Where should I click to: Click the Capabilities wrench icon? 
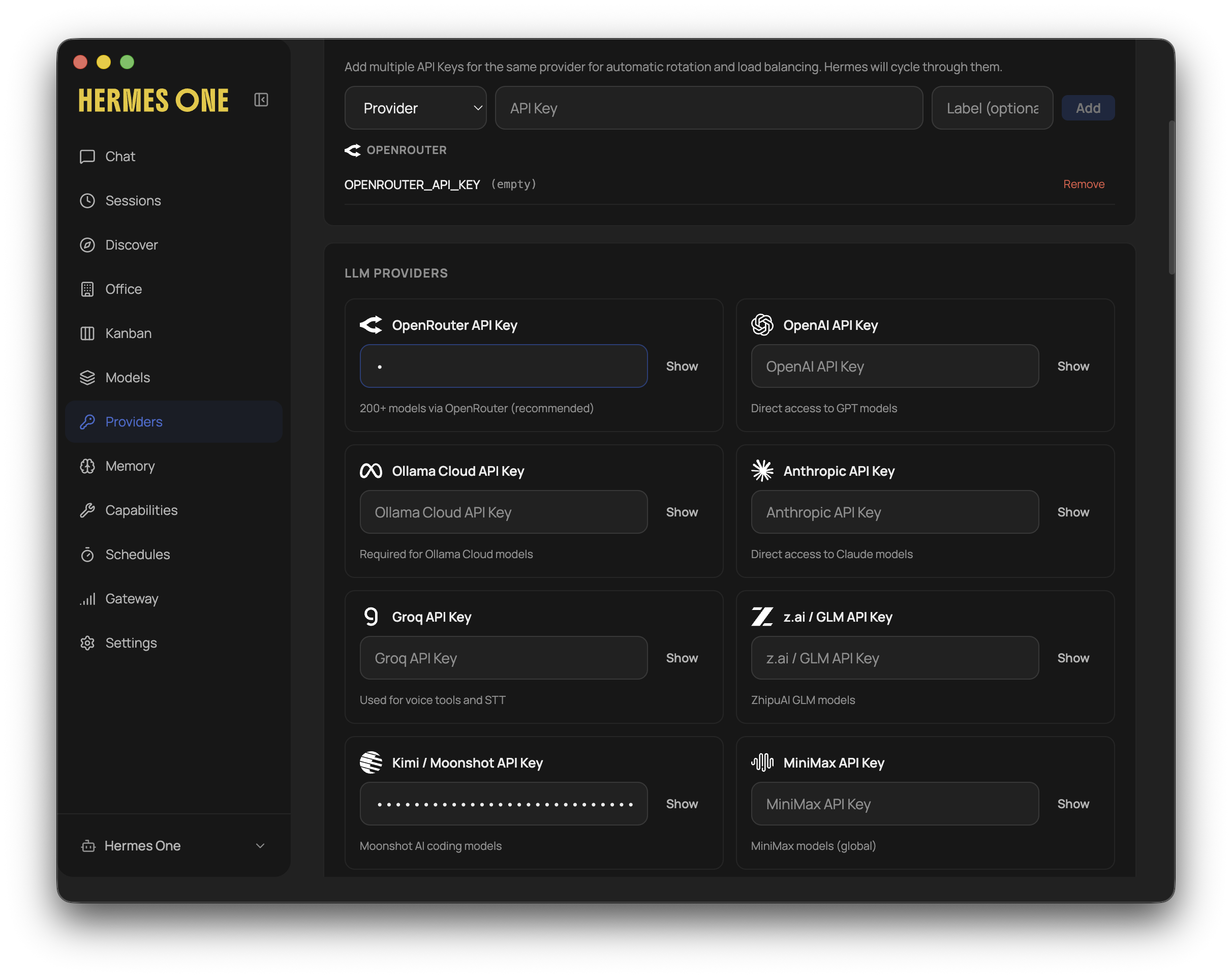pos(87,510)
